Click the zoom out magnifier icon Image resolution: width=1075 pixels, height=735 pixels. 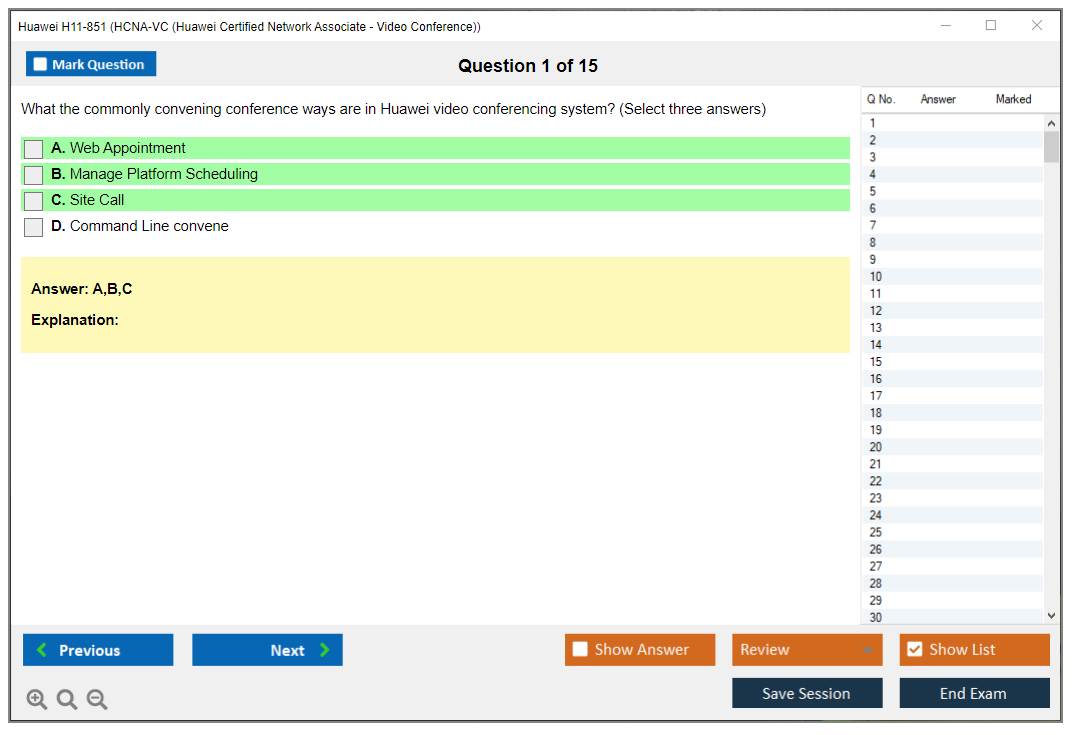pos(97,700)
